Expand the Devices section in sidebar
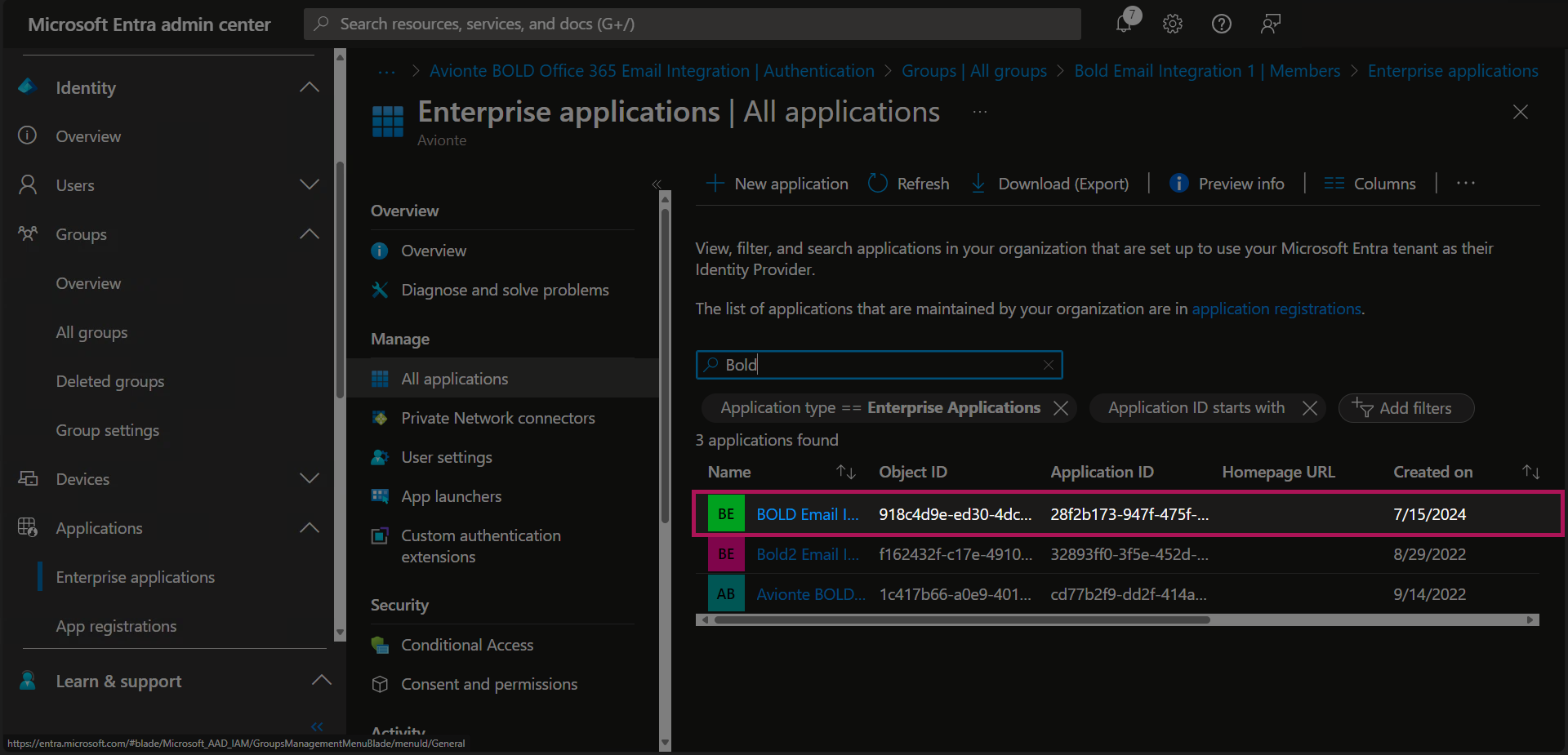This screenshot has height=755, width=1568. [310, 479]
